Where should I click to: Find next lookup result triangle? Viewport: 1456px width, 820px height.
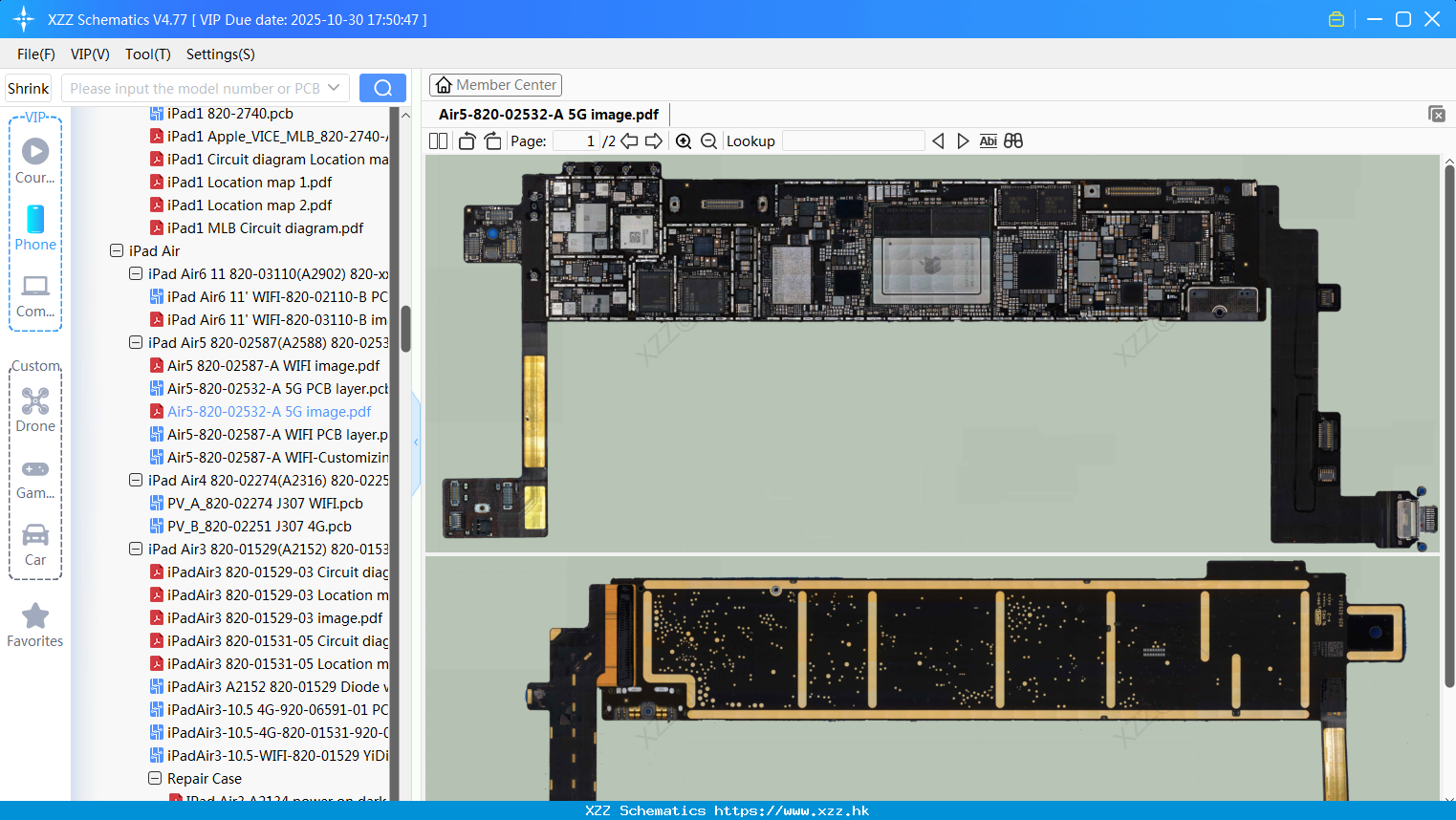pos(963,140)
